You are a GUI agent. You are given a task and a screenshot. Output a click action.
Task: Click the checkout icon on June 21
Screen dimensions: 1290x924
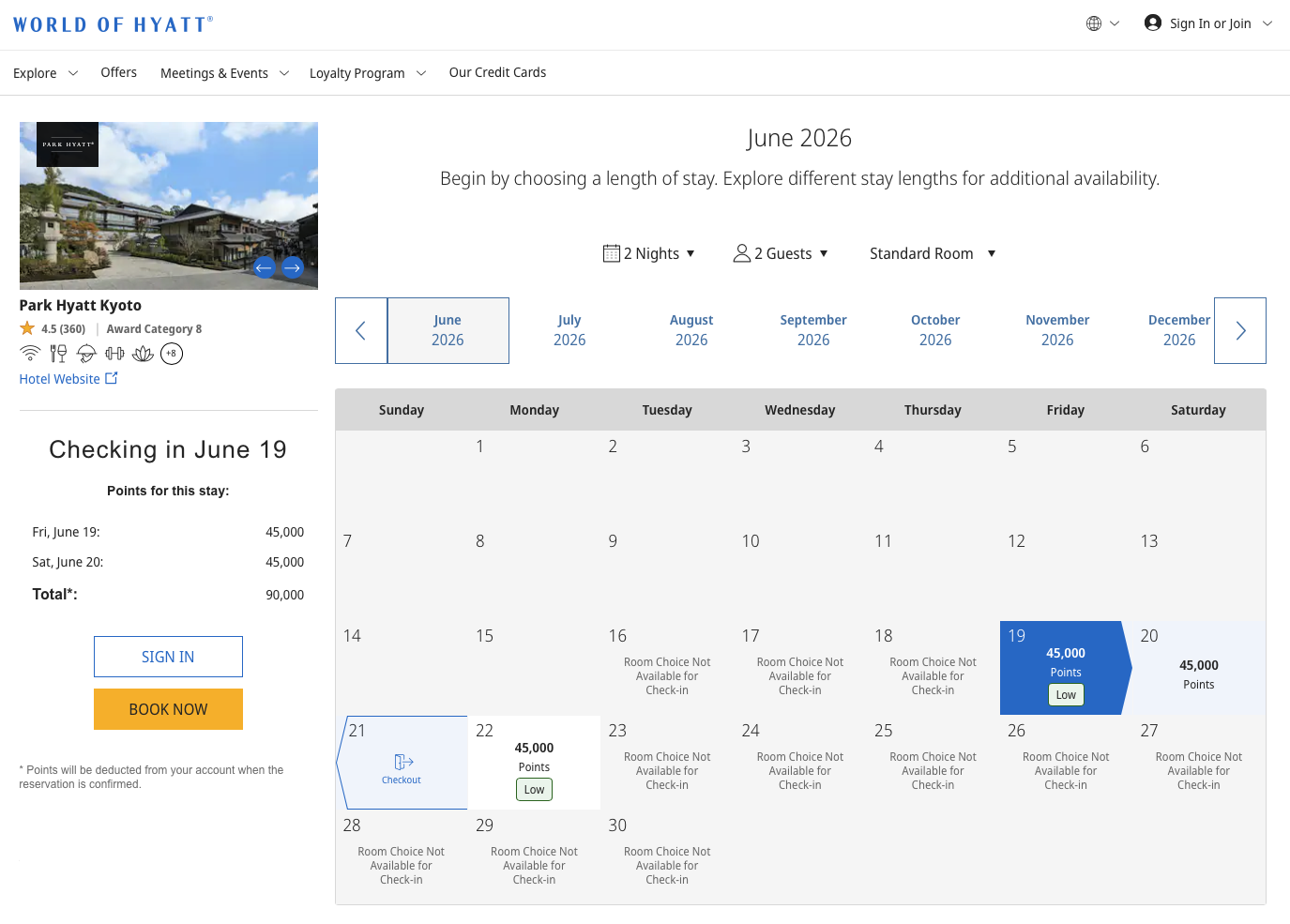(402, 762)
